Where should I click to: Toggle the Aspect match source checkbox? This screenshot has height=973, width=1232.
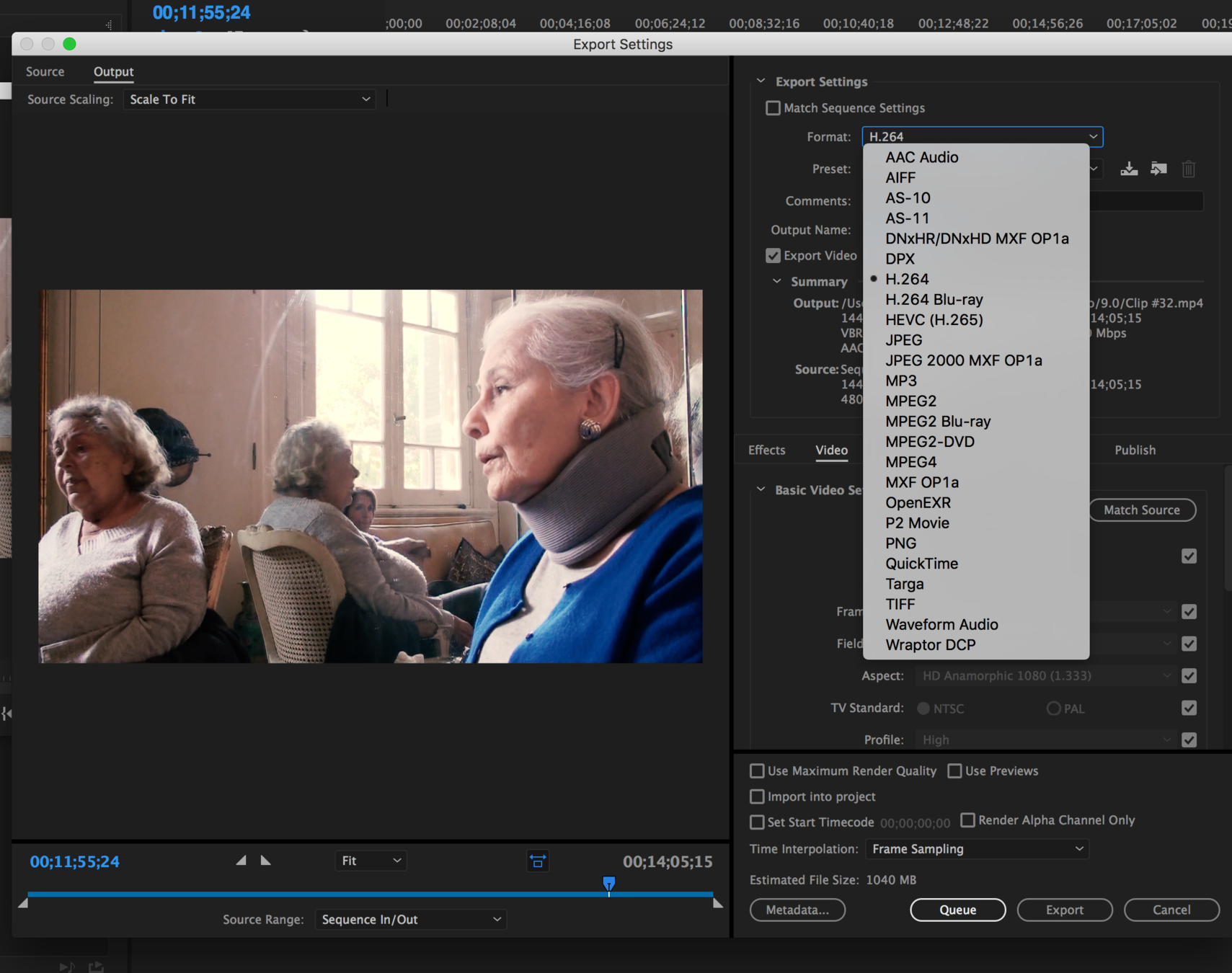(1189, 676)
